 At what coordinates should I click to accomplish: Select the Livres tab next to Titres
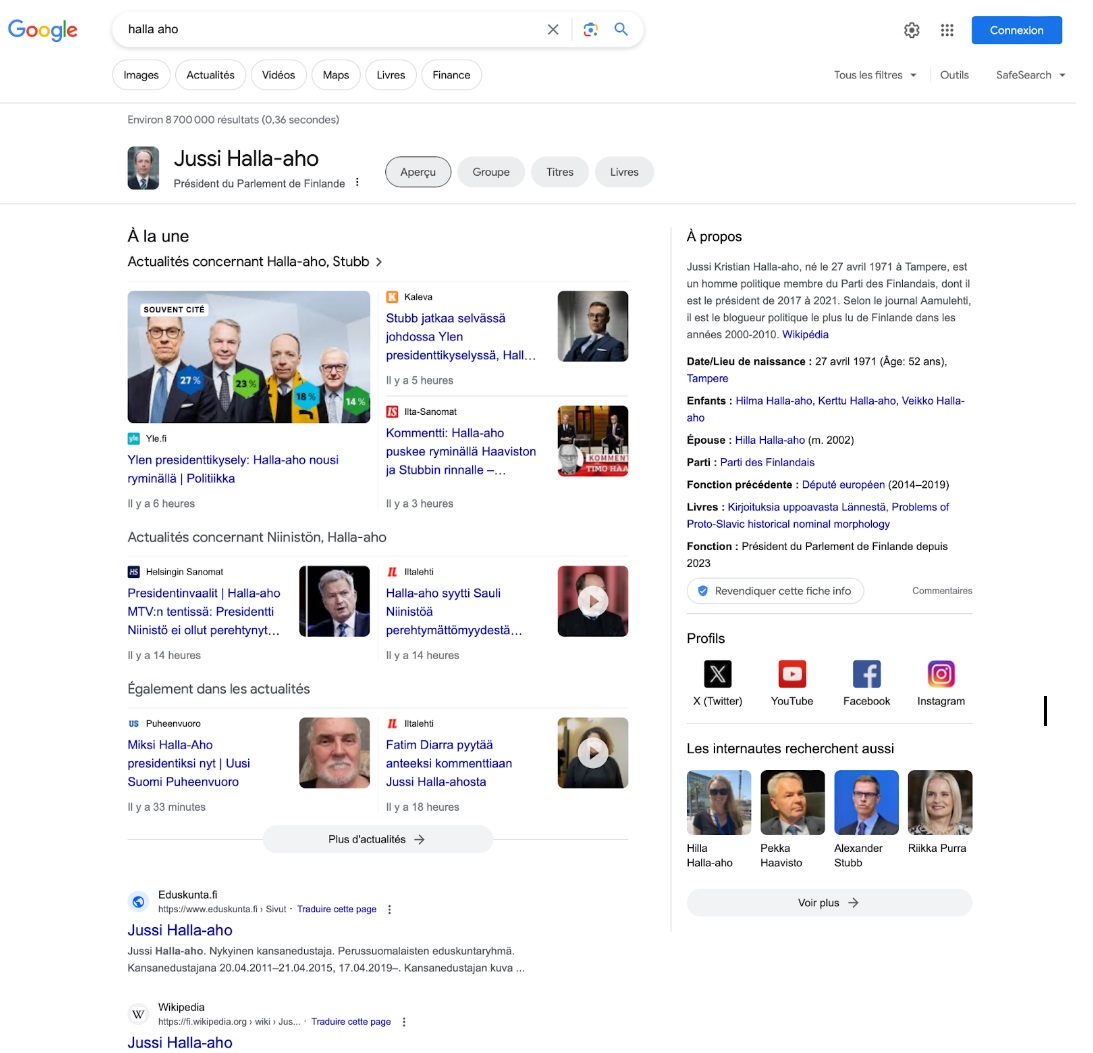click(624, 172)
